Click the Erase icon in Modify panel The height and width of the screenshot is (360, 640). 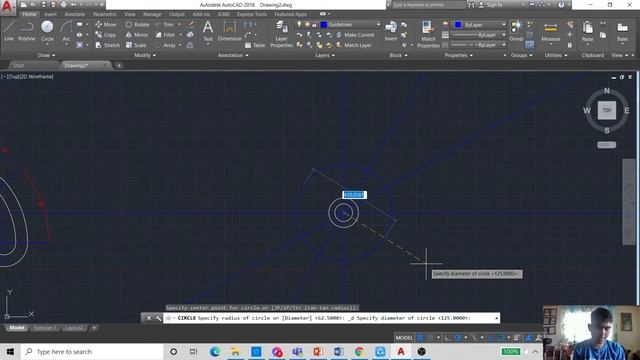coord(191,24)
